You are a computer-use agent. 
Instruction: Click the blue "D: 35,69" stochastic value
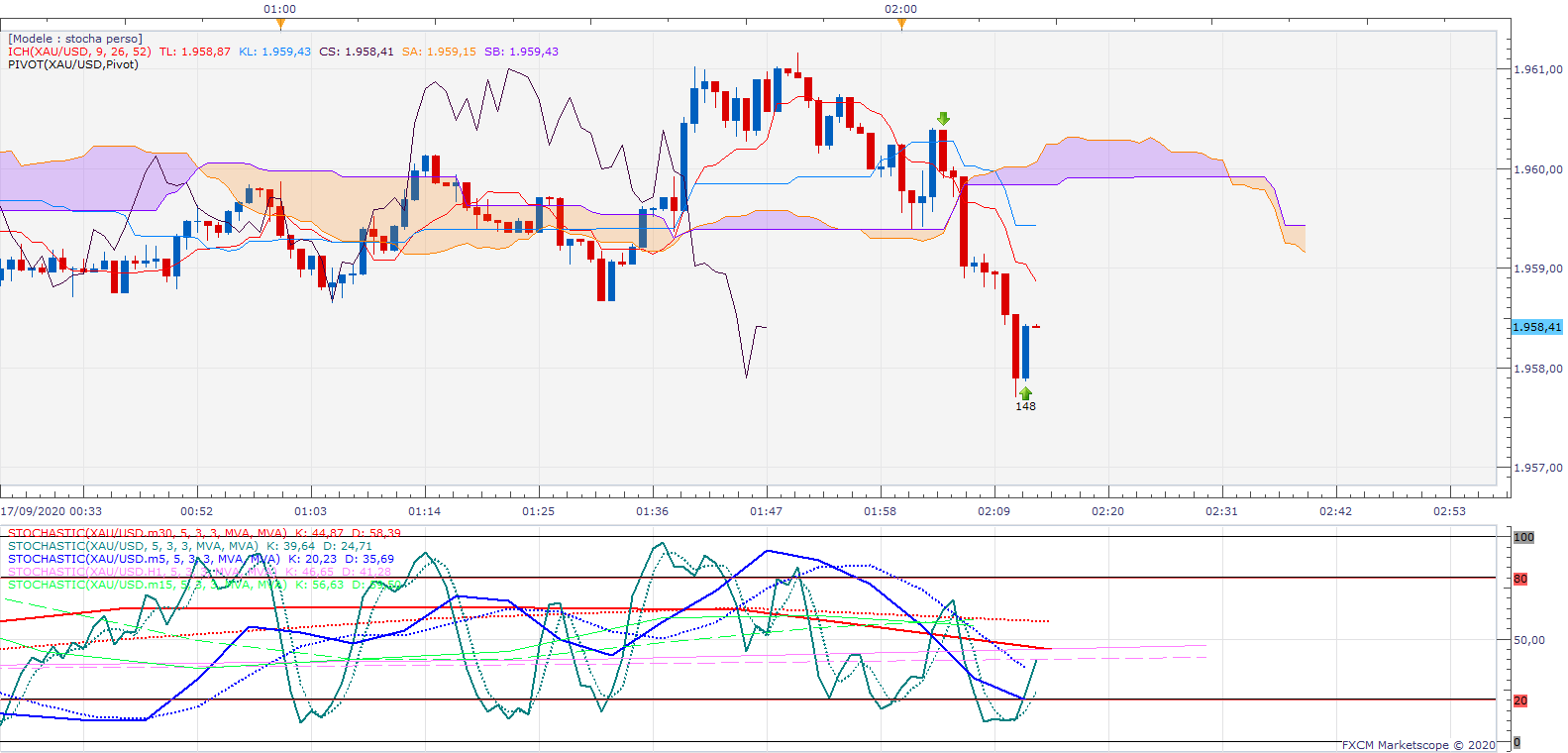[x=369, y=559]
